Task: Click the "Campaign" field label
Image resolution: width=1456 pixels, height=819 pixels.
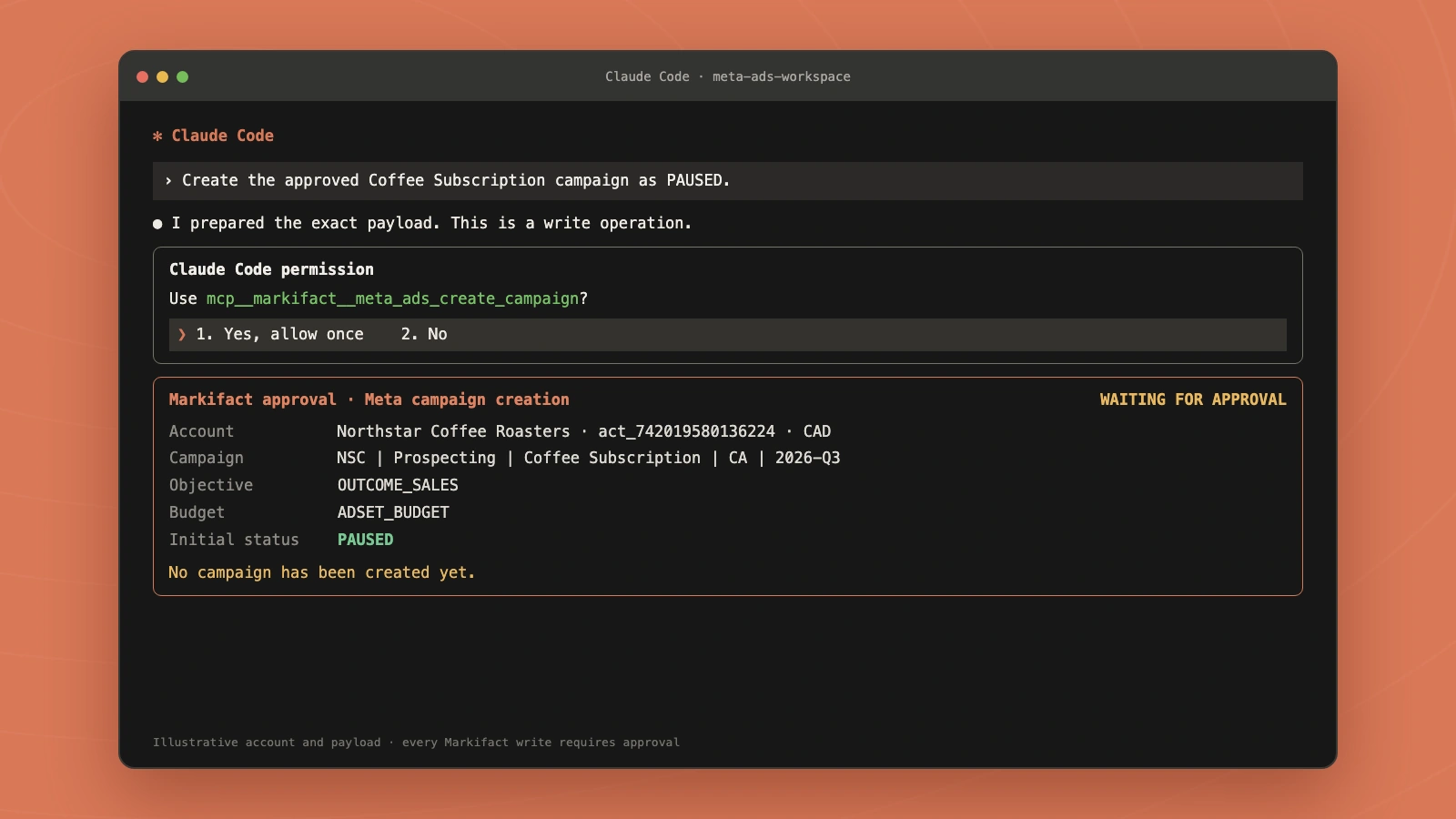Action: point(207,458)
